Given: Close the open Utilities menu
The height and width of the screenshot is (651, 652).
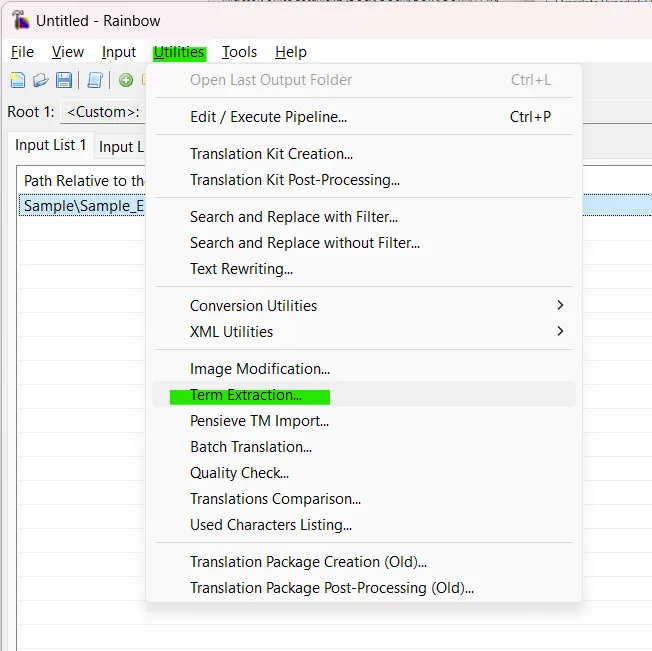Looking at the screenshot, I should (x=179, y=52).
